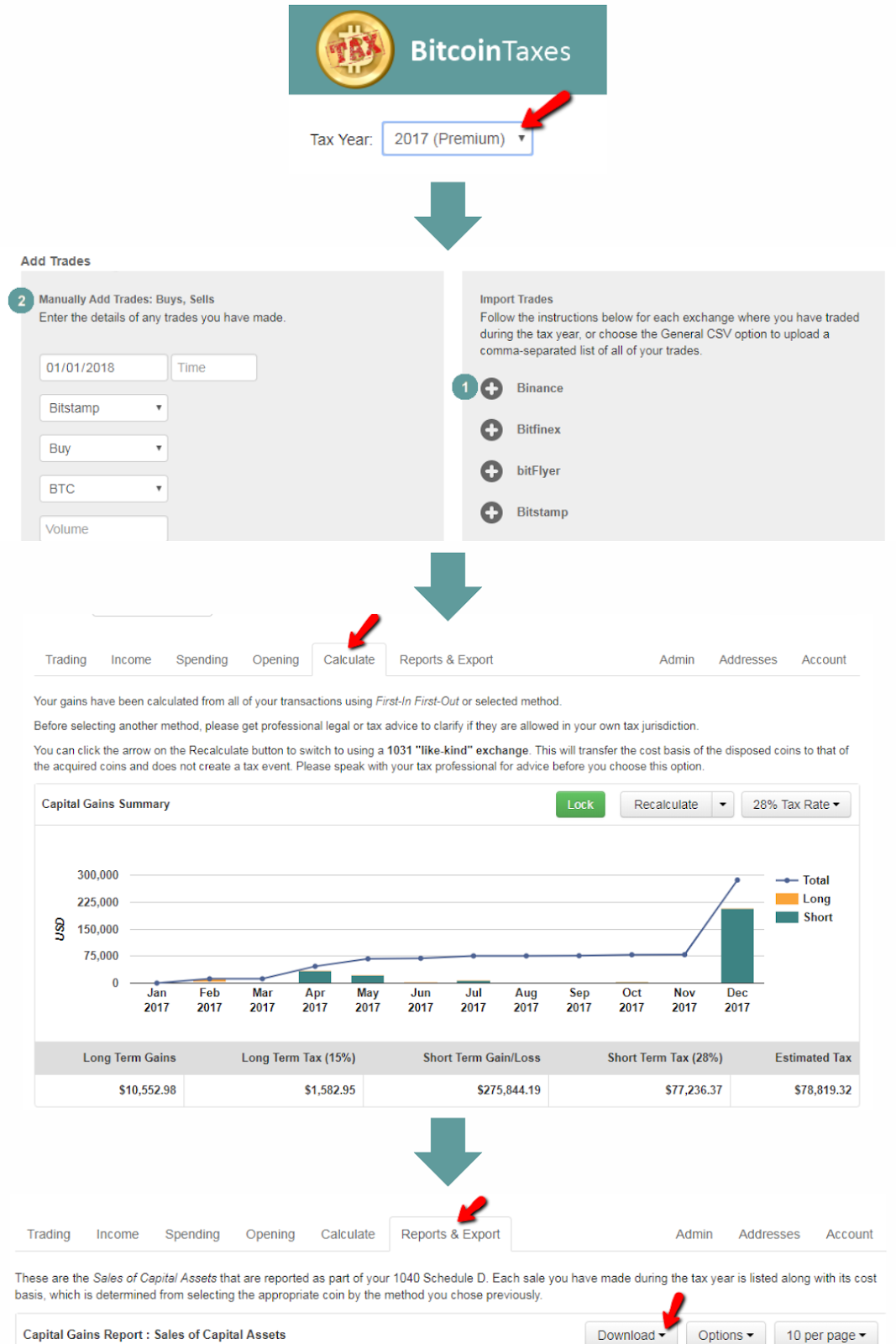Switch to Income tab in upper tab bar
This screenshot has height=1344, width=896.
pyautogui.click(x=131, y=660)
